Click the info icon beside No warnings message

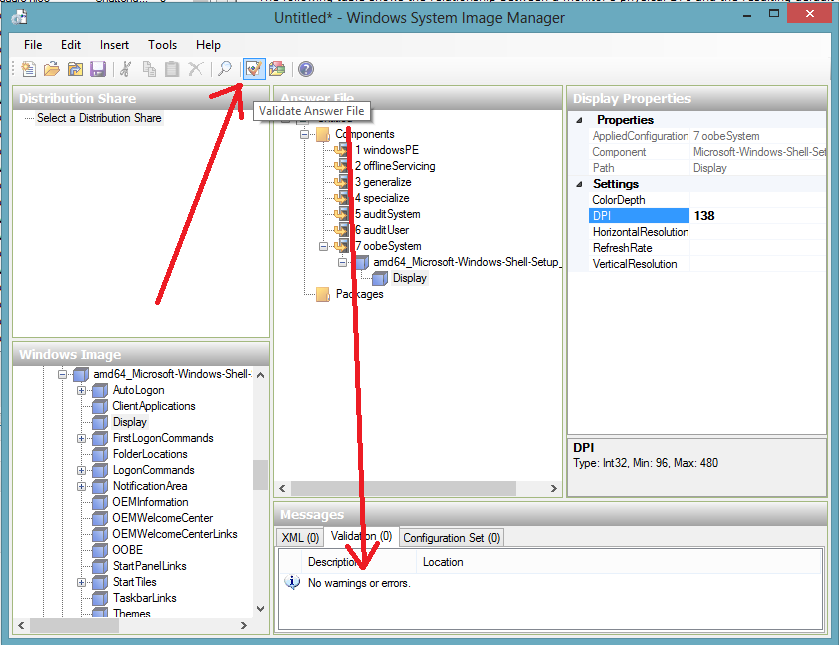pos(292,582)
